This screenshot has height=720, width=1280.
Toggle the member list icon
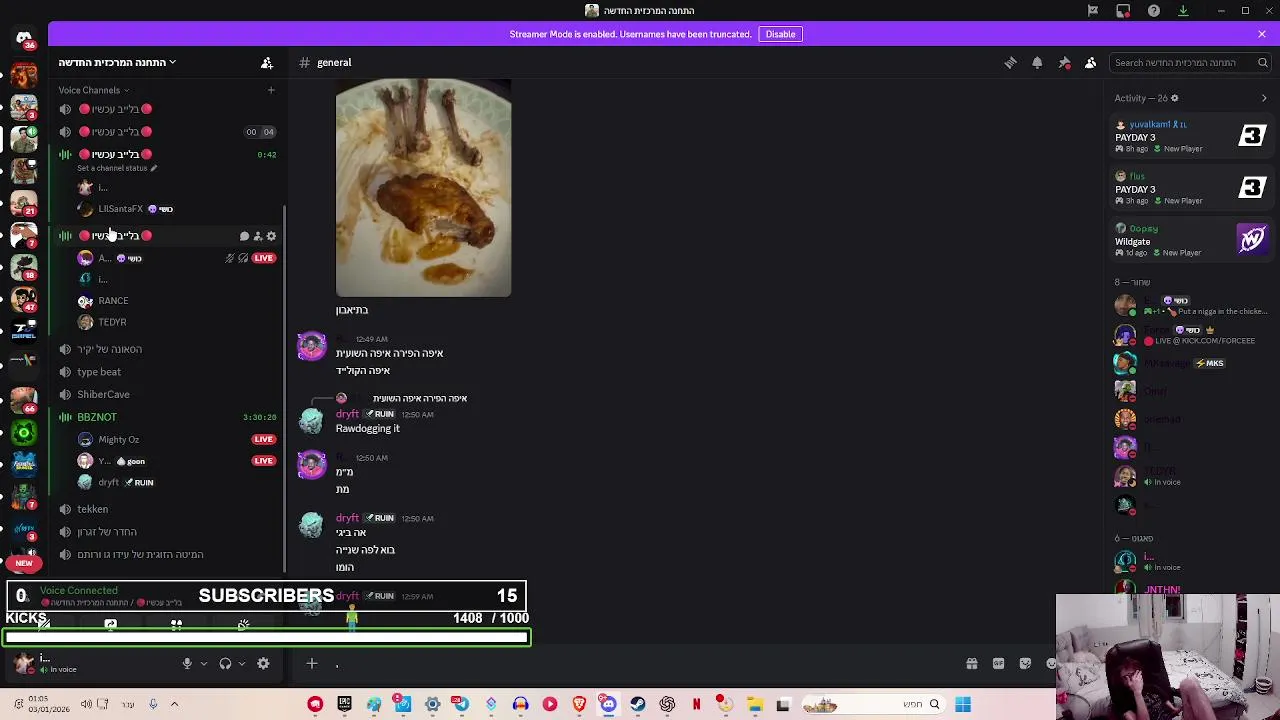[x=1091, y=62]
